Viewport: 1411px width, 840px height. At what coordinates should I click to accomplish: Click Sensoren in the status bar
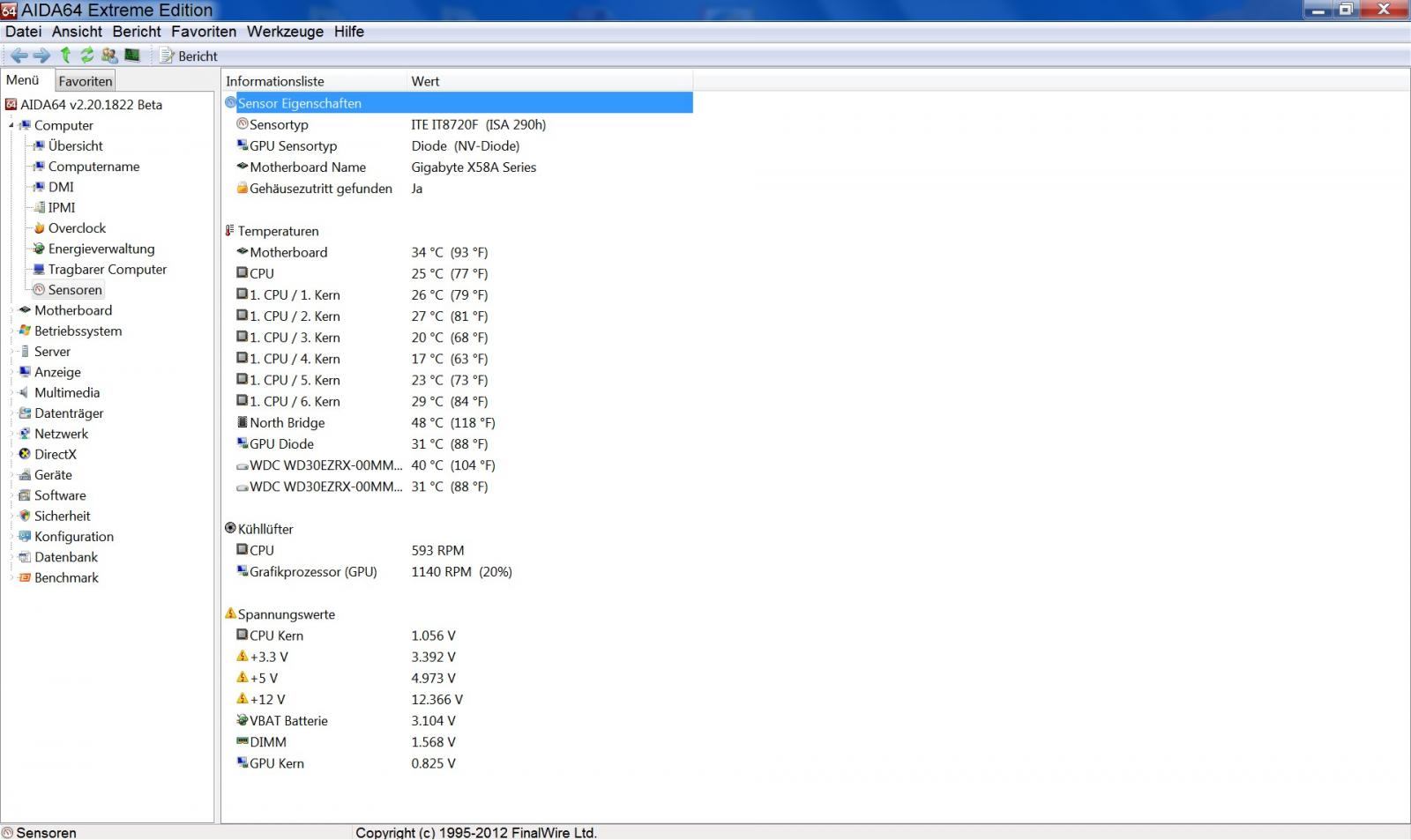point(46,832)
